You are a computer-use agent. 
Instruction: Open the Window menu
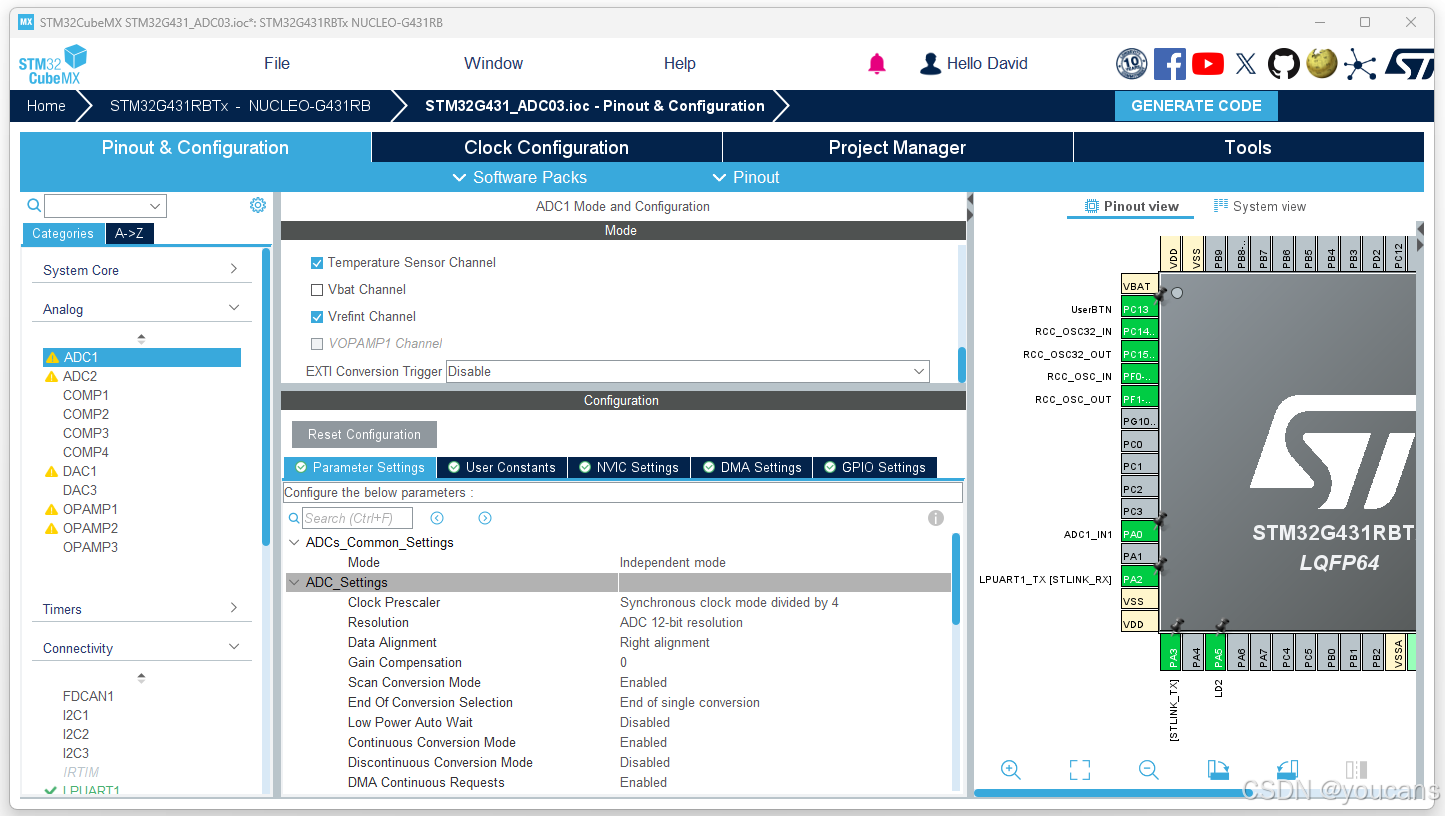[493, 63]
